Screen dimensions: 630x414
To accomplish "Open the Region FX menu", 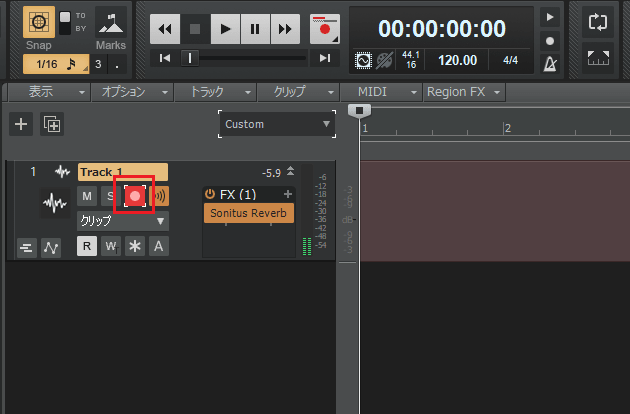I will click(464, 92).
